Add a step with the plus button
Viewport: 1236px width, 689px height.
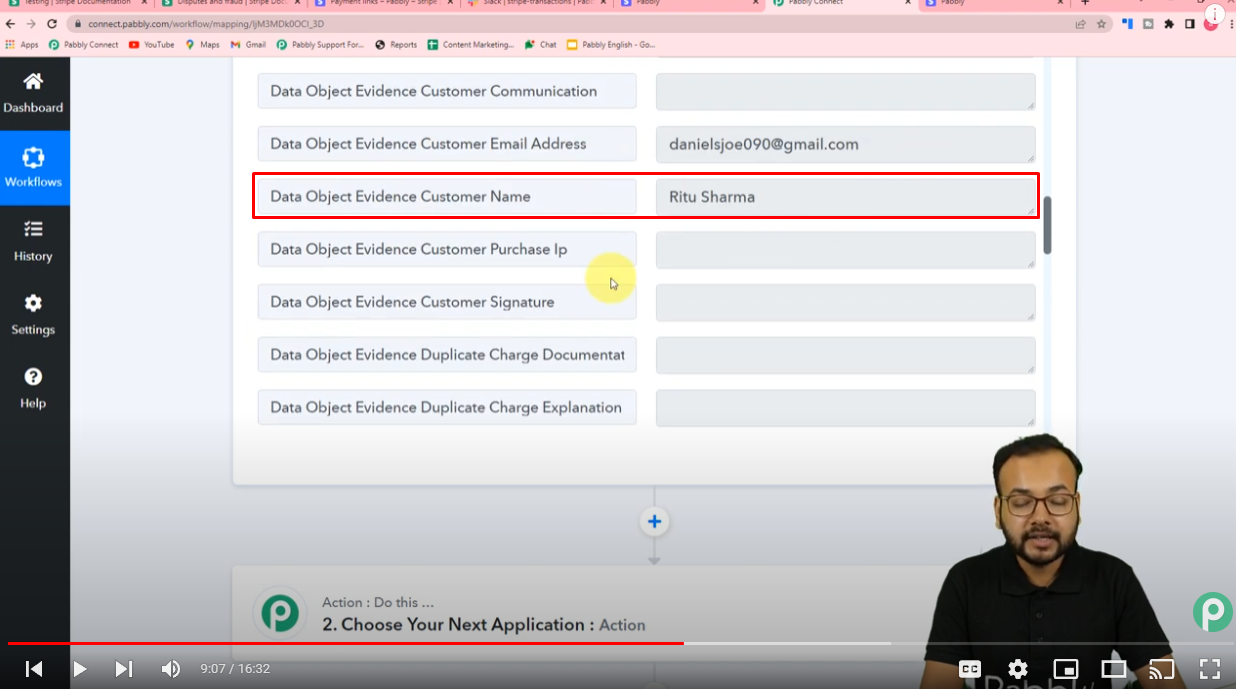click(654, 521)
